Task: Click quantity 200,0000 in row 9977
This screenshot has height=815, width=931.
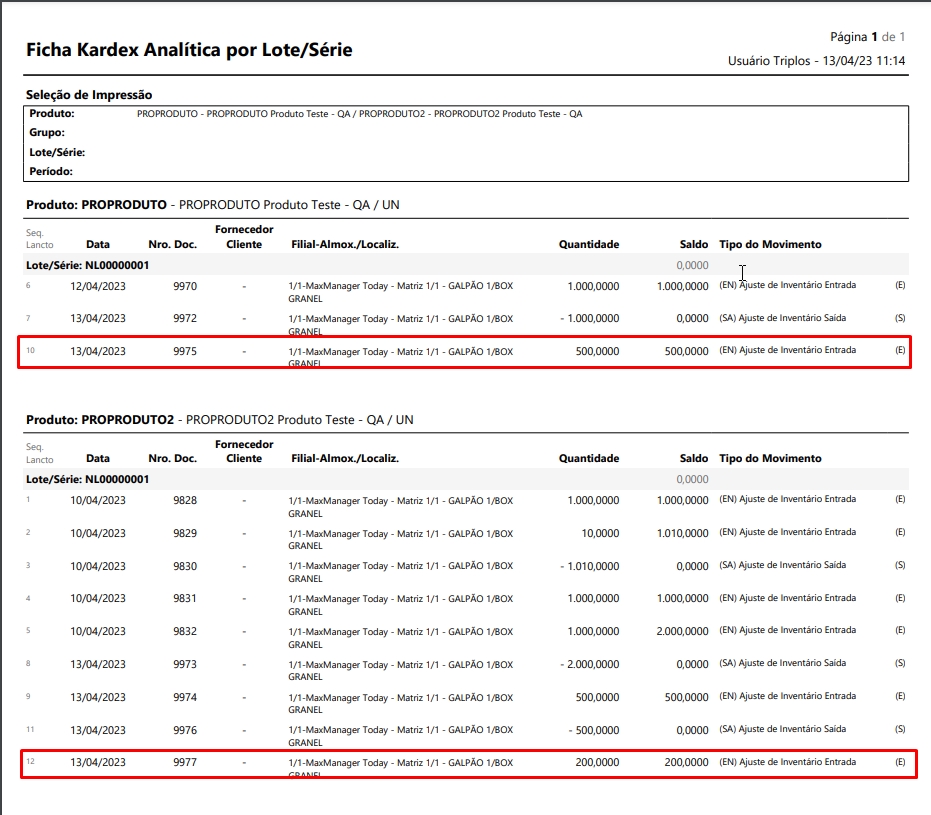Action: 597,762
